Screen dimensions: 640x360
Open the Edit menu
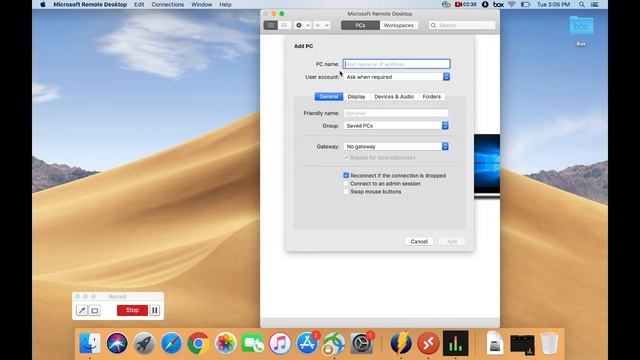(x=139, y=4)
